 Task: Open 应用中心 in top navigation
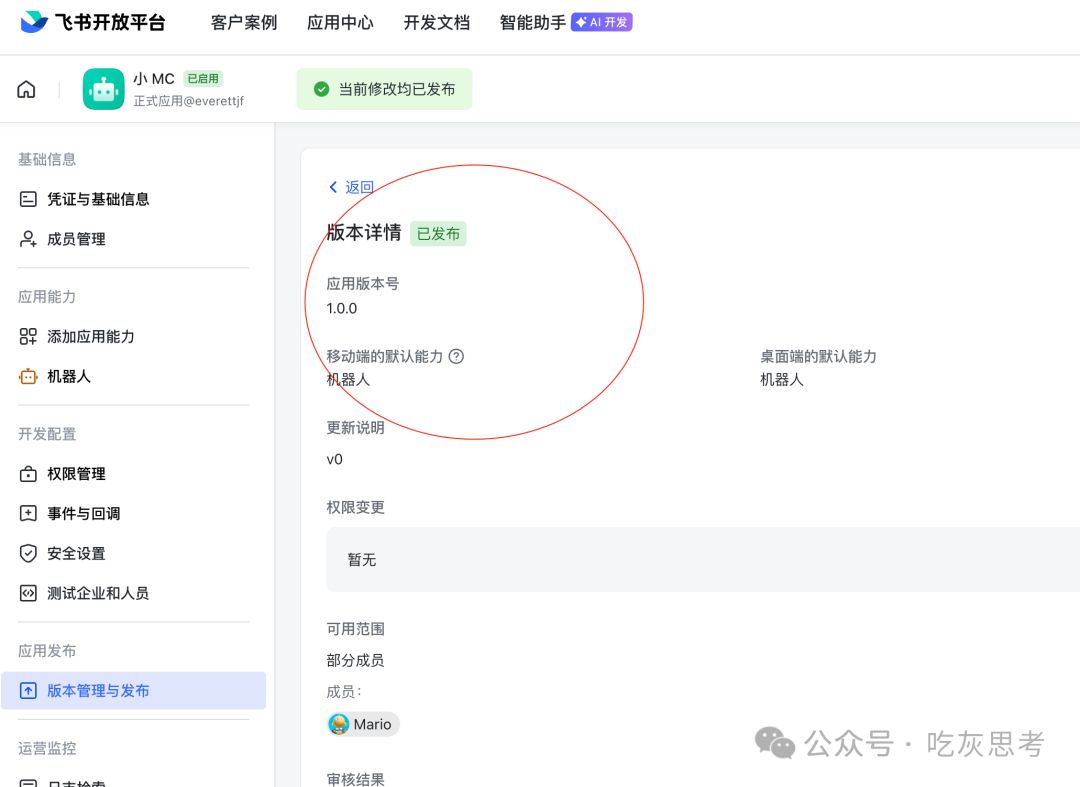[340, 23]
